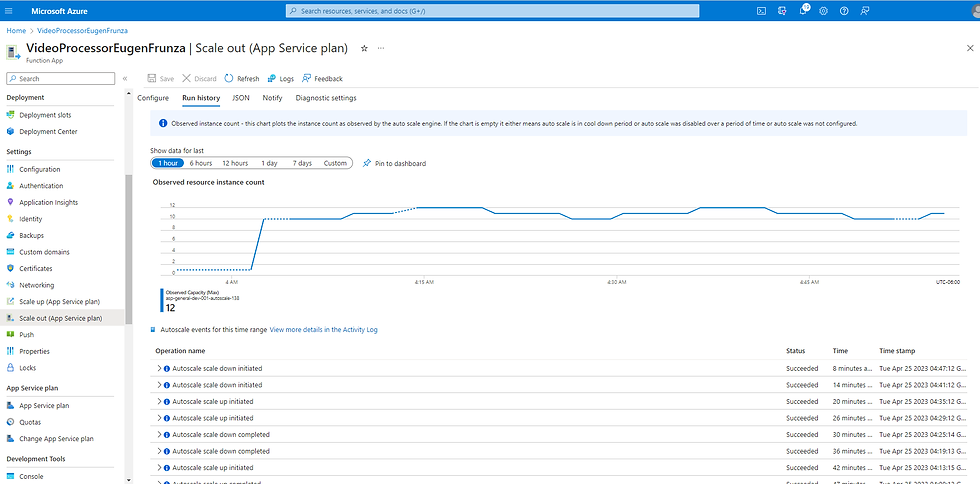The height and width of the screenshot is (484, 980).
Task: Switch to the JSON tab
Action: point(241,98)
